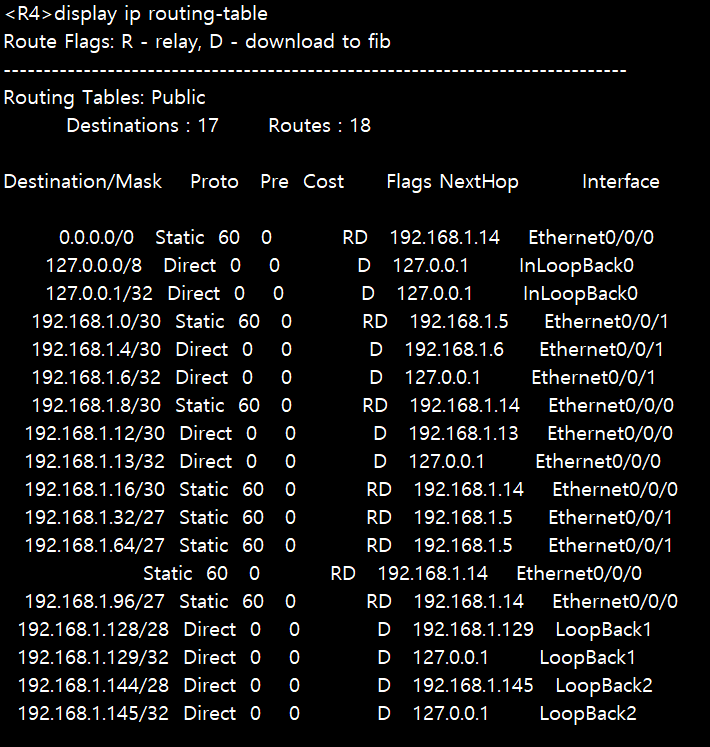Image resolution: width=710 pixels, height=747 pixels.
Task: Select destination '192.168.1.145/32'
Action: pyautogui.click(x=93, y=714)
